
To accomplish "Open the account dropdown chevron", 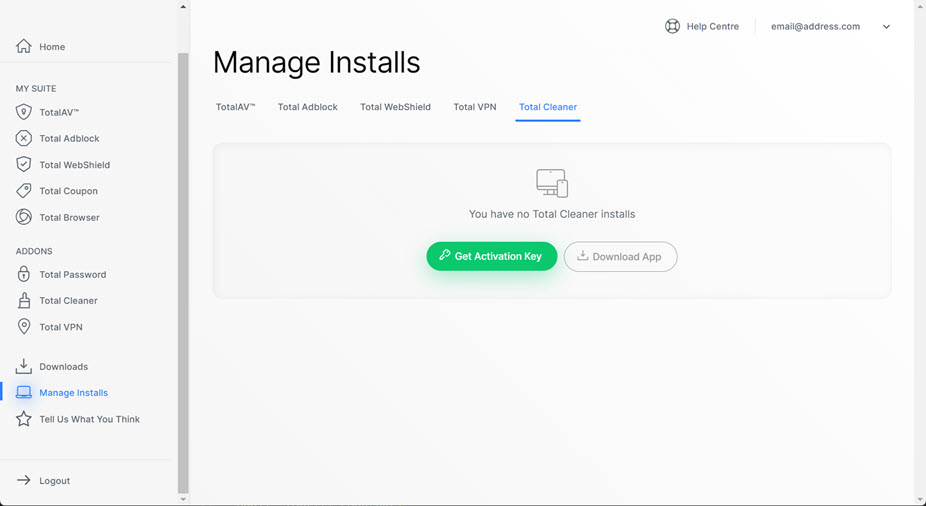I will coord(886,27).
